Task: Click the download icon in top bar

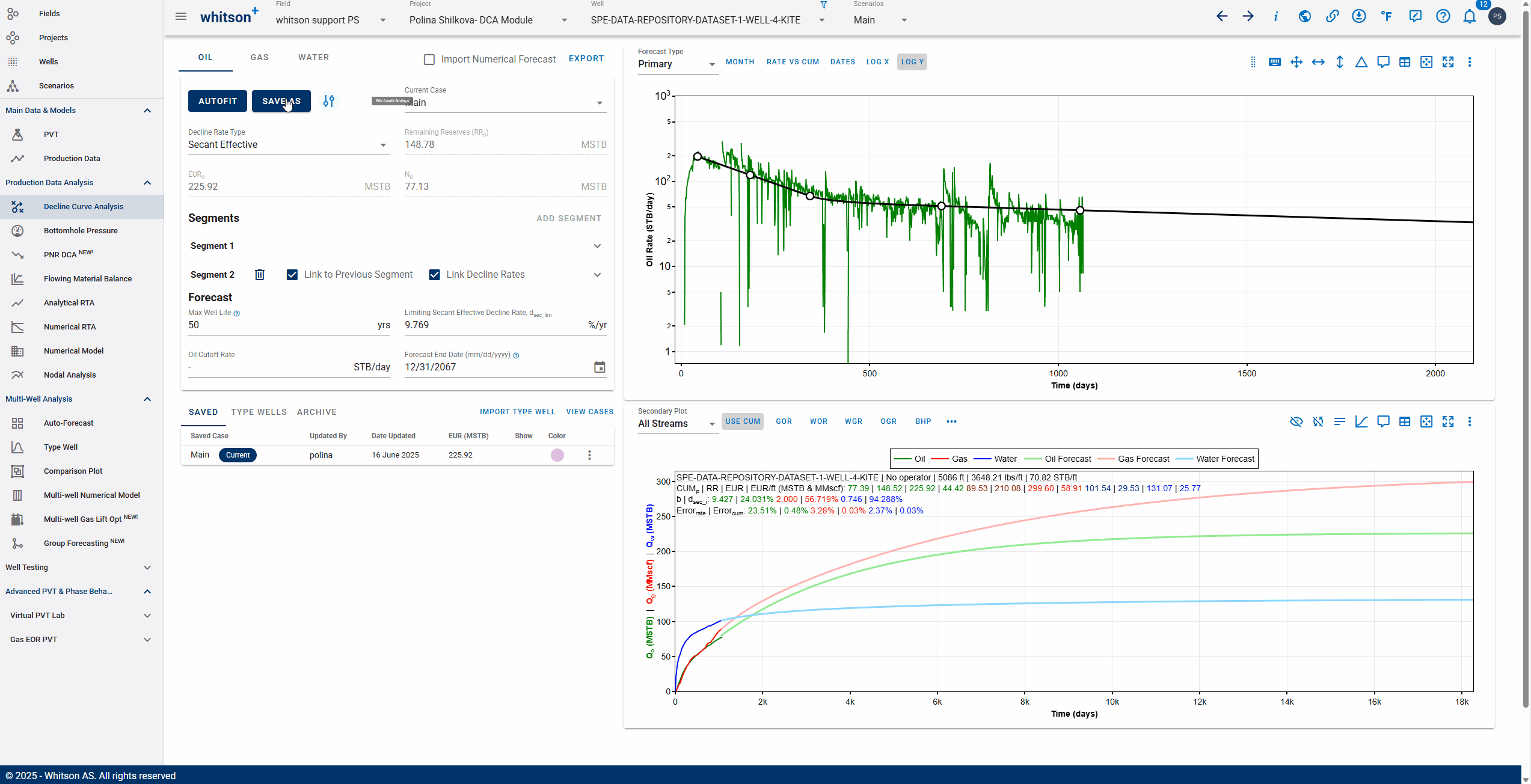Action: coord(1359,16)
